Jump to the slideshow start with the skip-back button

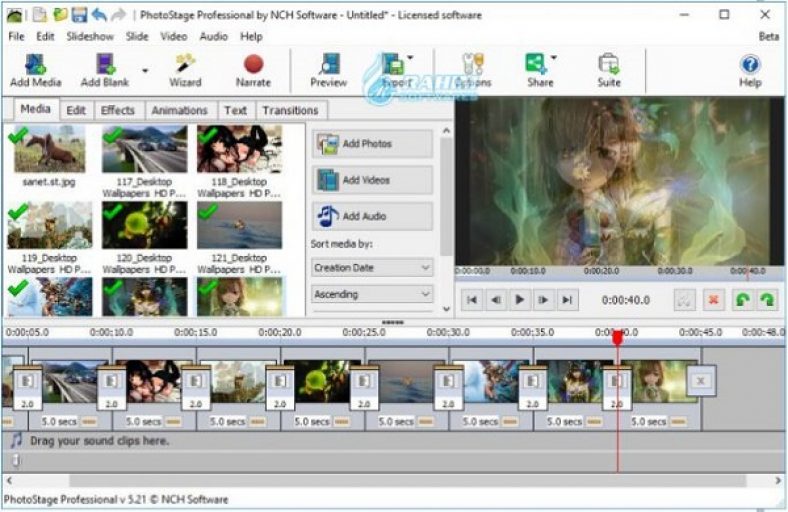[x=471, y=300]
